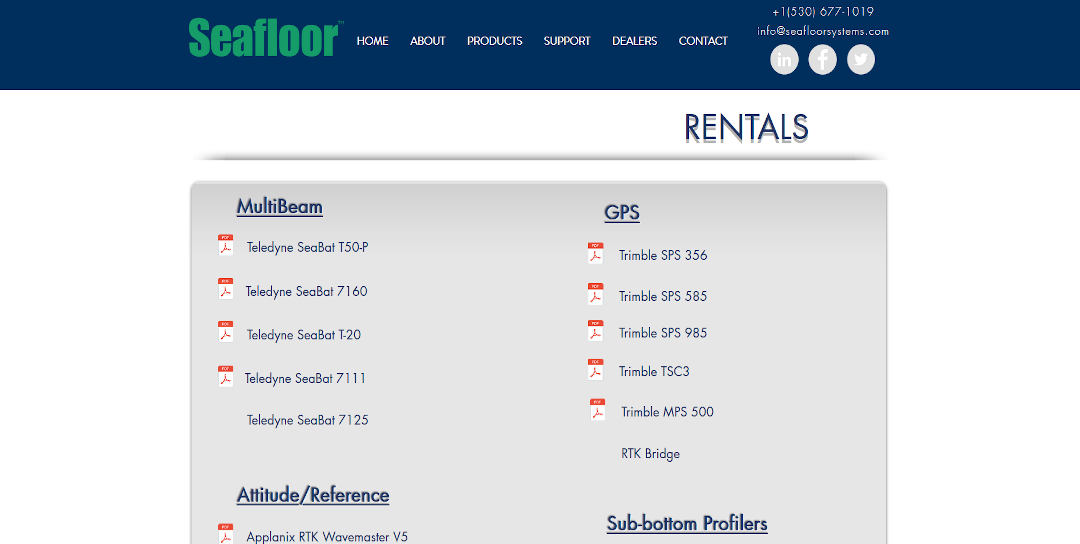Image resolution: width=1080 pixels, height=544 pixels.
Task: Open PDF icon for Trimble SPS 985
Action: [596, 331]
